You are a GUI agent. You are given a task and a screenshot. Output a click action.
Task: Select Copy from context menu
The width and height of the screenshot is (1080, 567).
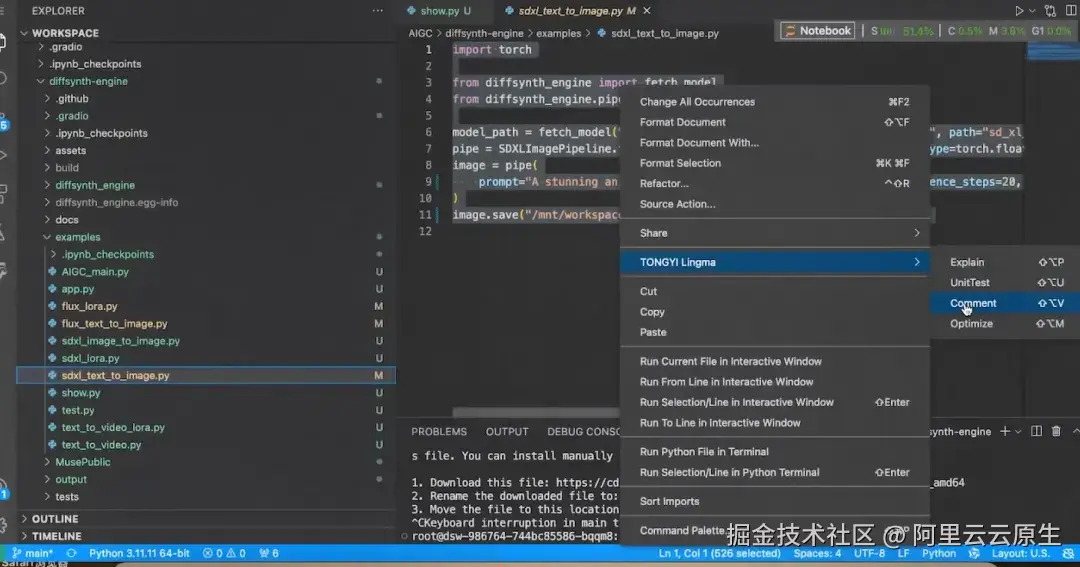tap(774, 312)
